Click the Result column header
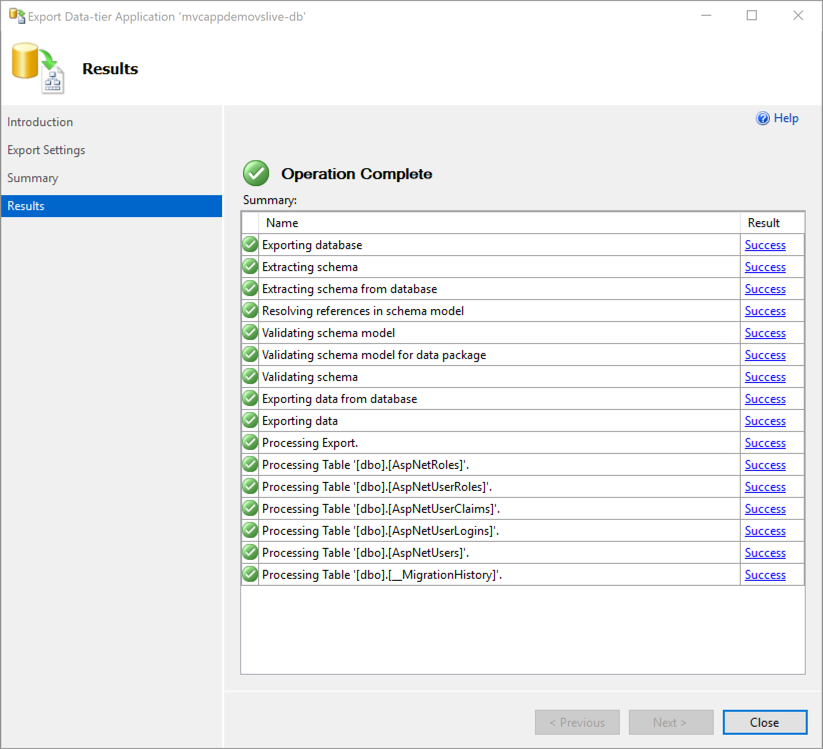The width and height of the screenshot is (823, 749). [763, 223]
